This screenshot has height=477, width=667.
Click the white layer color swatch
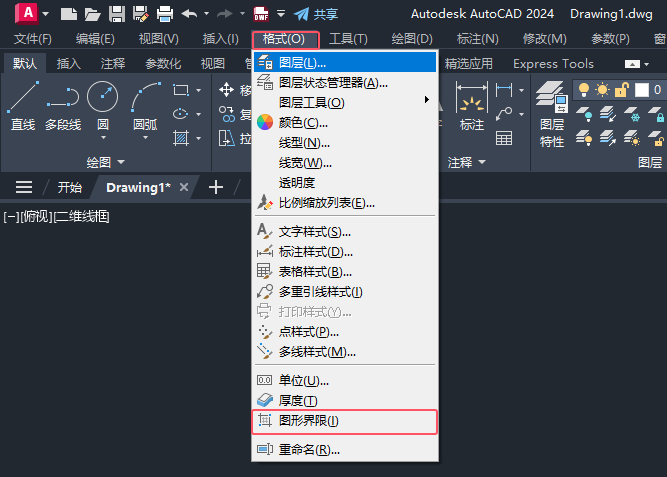point(641,90)
